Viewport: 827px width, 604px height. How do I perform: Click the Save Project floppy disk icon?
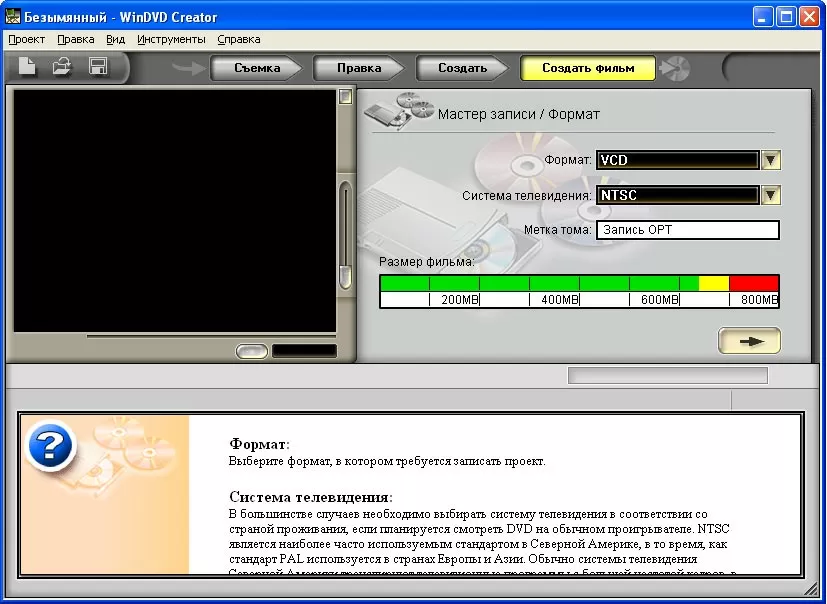point(98,67)
